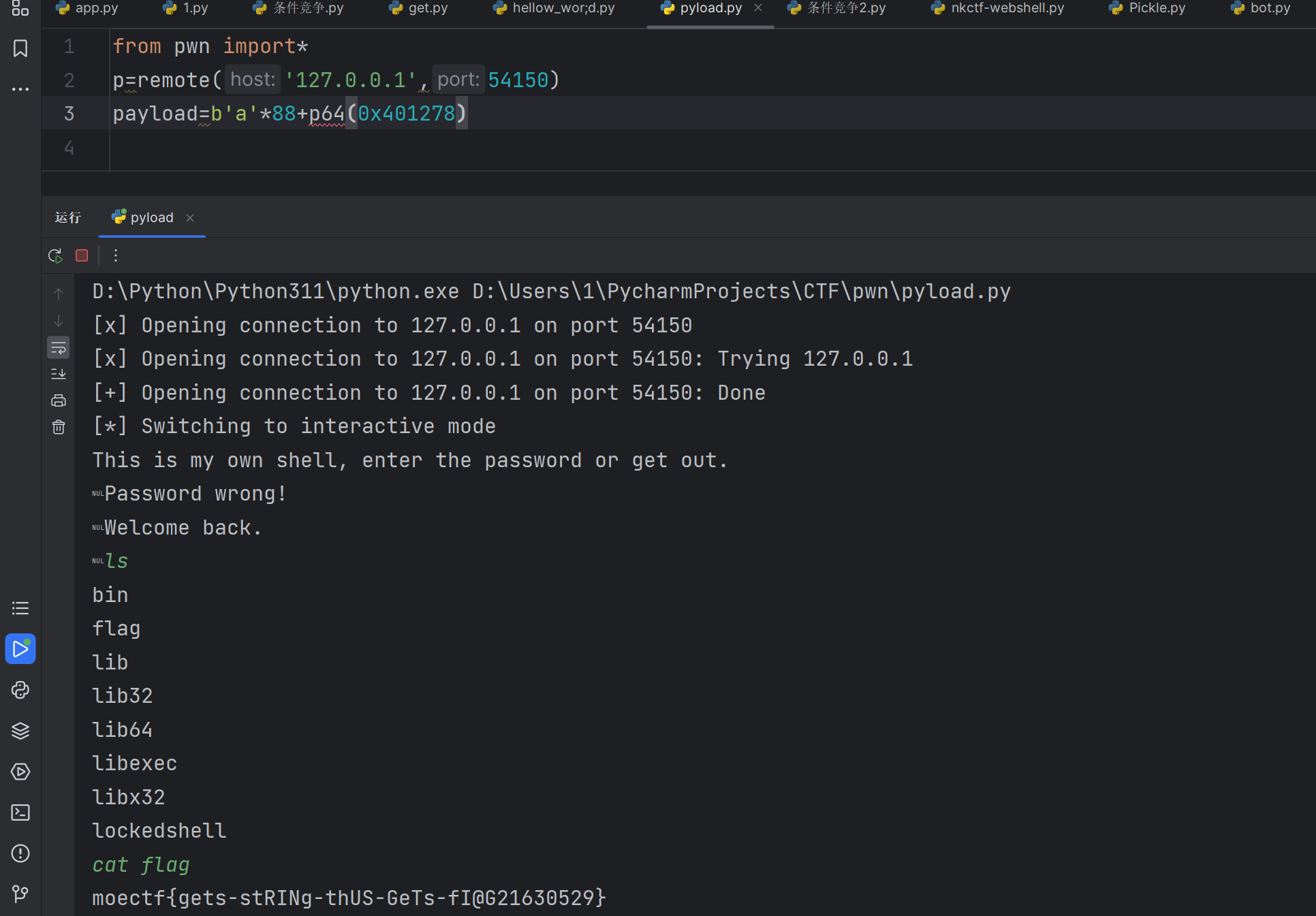Open the Python Console tool window
Viewport: 1316px width, 916px height.
(x=20, y=690)
